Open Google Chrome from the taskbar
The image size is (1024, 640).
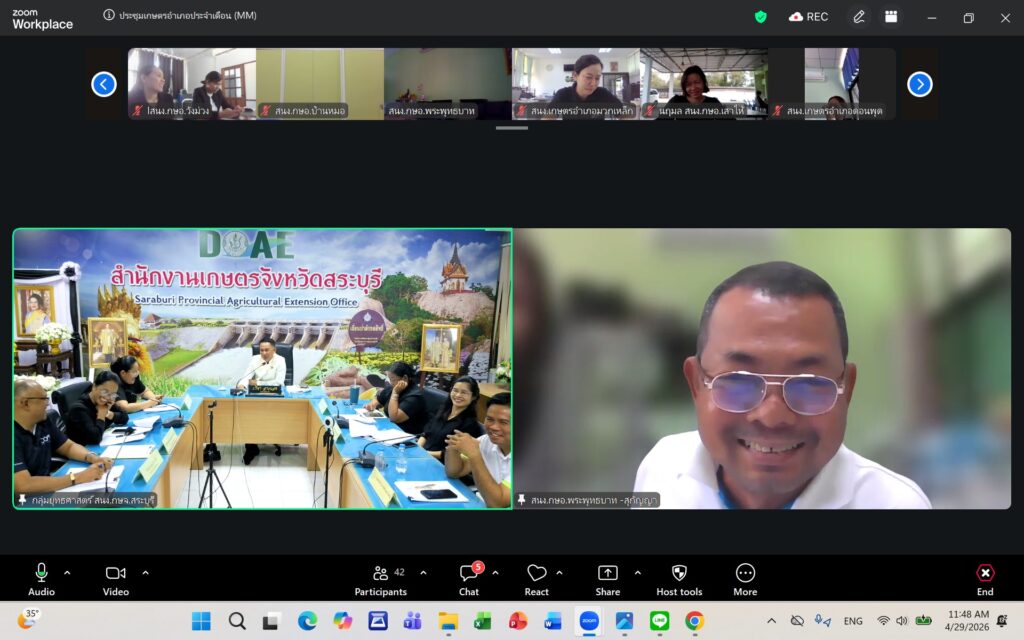[694, 621]
